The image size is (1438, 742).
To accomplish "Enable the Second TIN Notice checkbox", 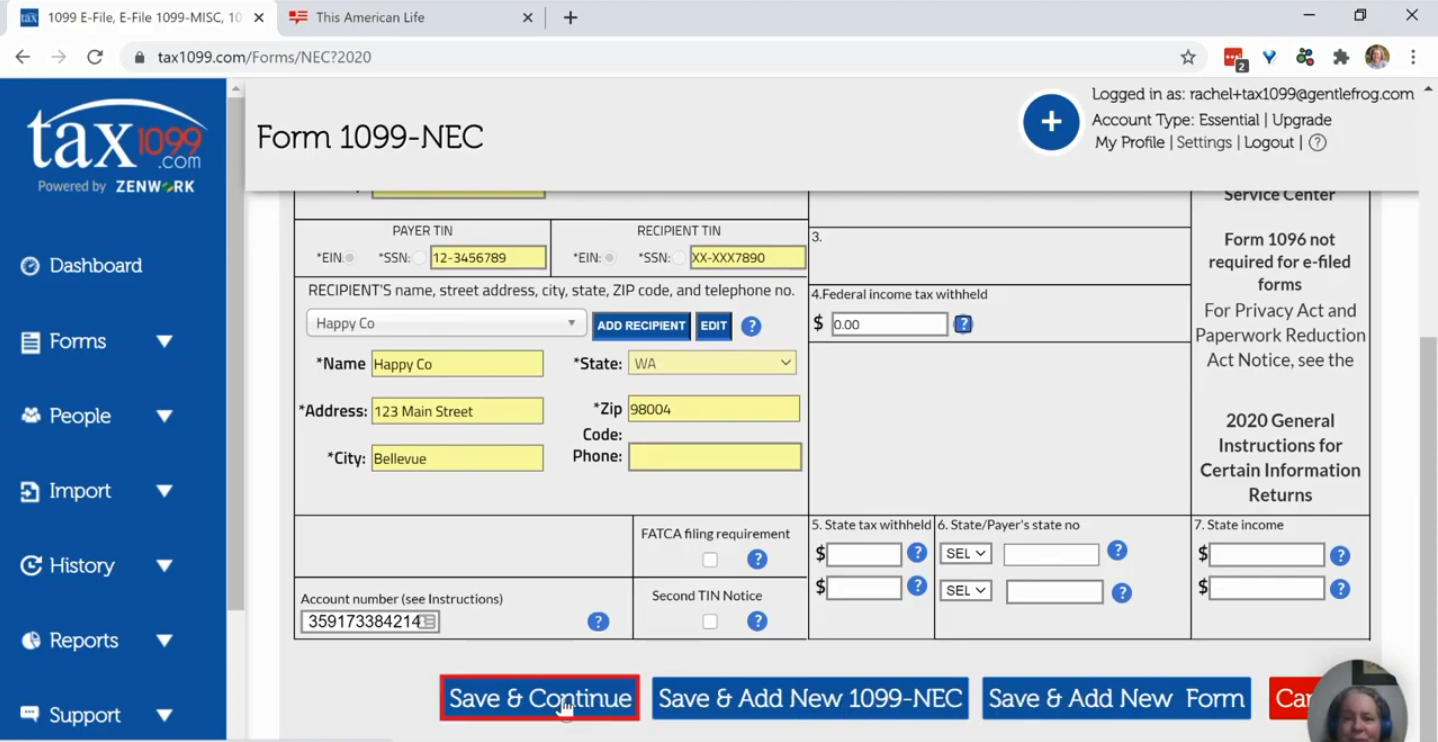I will point(710,622).
